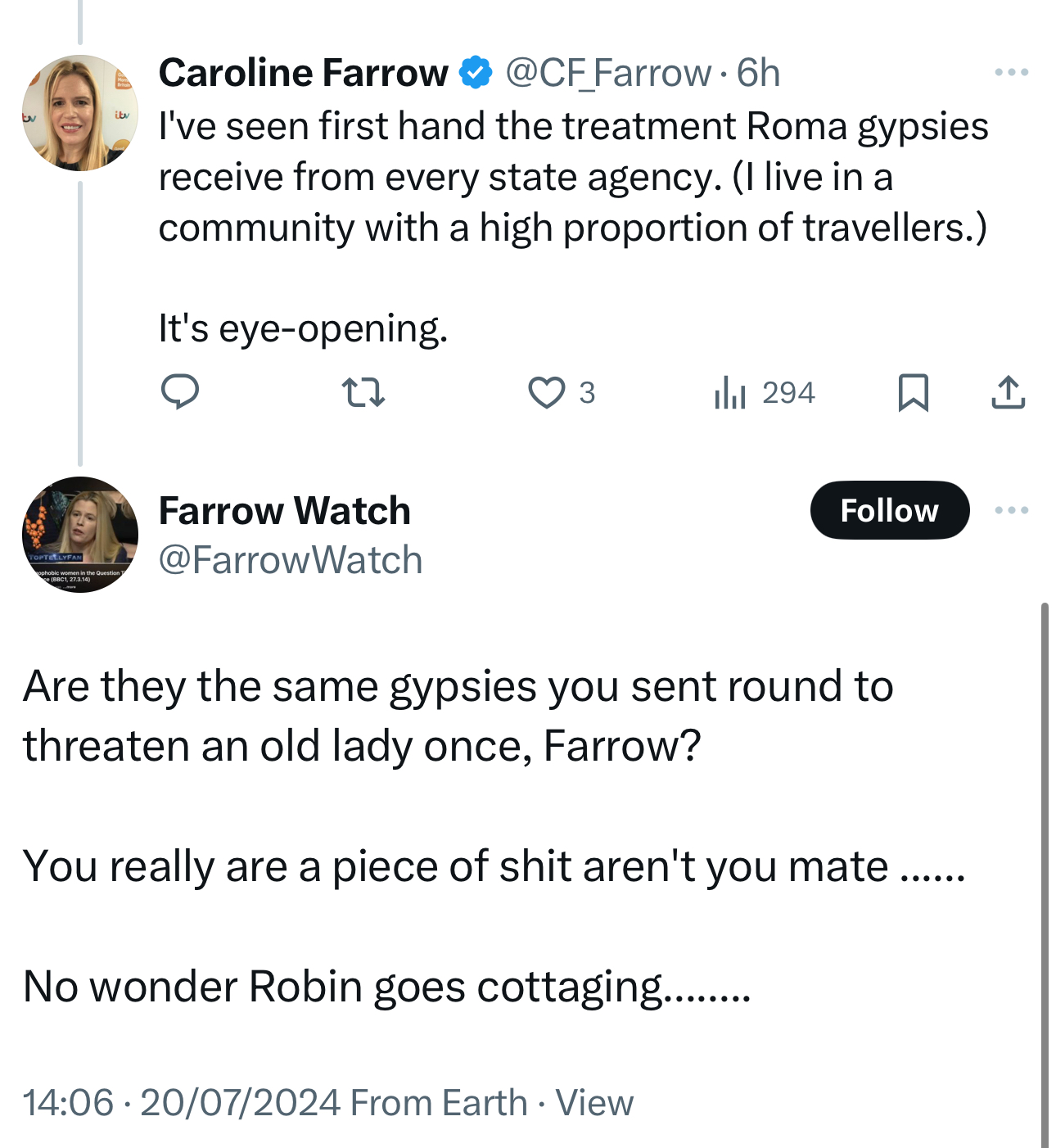Click the 14:06 · 20/07/2024 post timestamp

[x=182, y=1103]
